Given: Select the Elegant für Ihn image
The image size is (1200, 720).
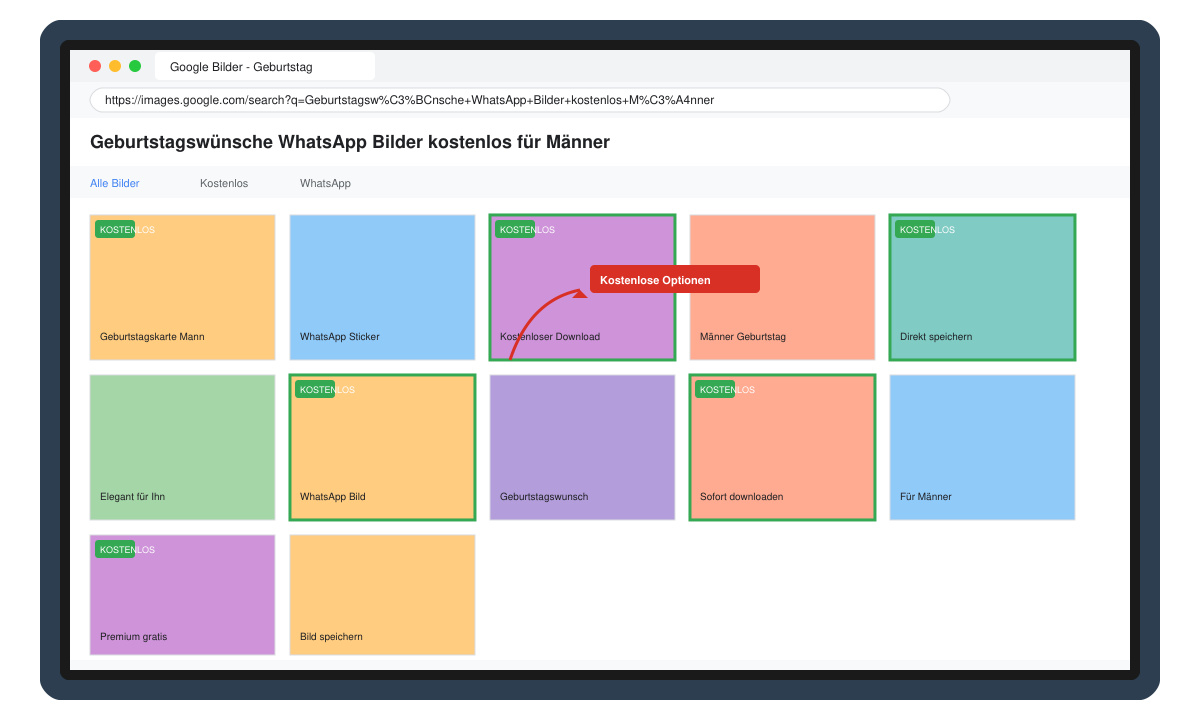Looking at the screenshot, I should click(182, 447).
